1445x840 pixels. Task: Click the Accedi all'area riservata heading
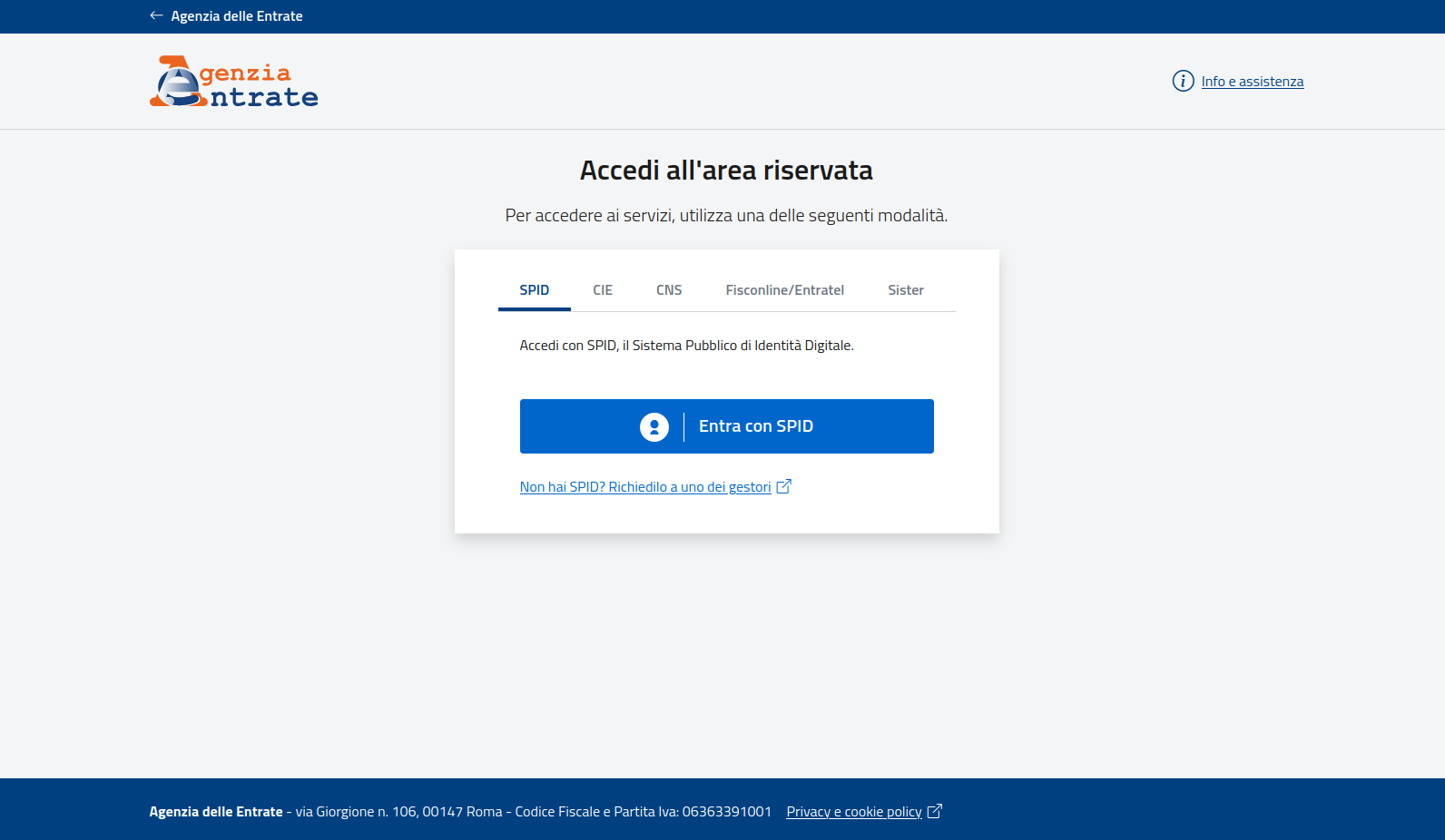(726, 171)
